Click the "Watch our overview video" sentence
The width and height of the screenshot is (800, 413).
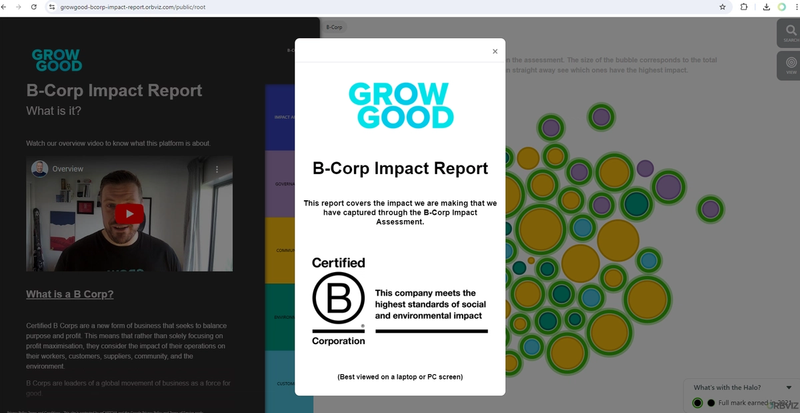point(118,143)
